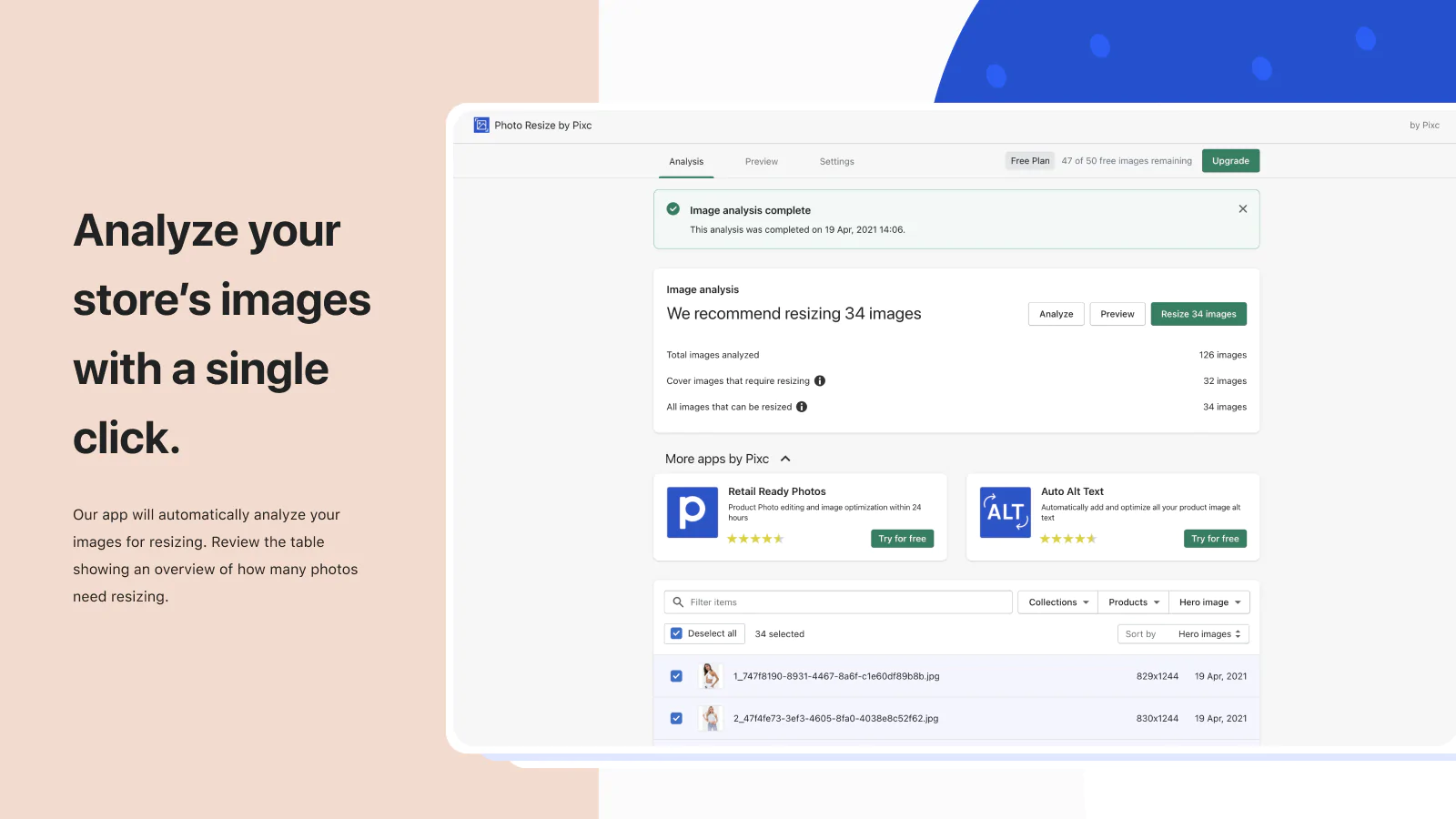Click the date in the 829x1244 row
Screen dimensions: 1456x819
pos(1221,676)
